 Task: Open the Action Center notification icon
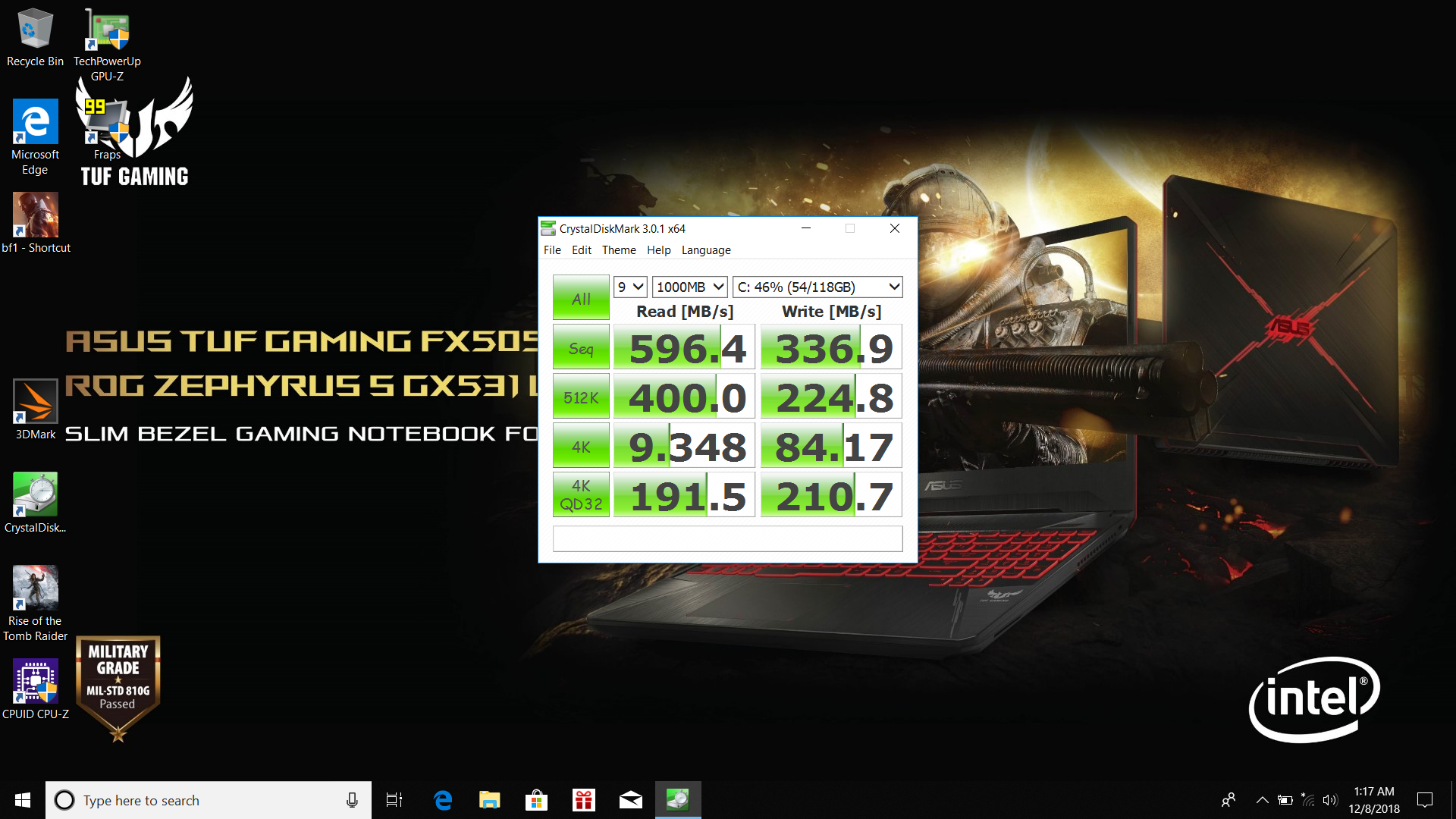[1425, 800]
